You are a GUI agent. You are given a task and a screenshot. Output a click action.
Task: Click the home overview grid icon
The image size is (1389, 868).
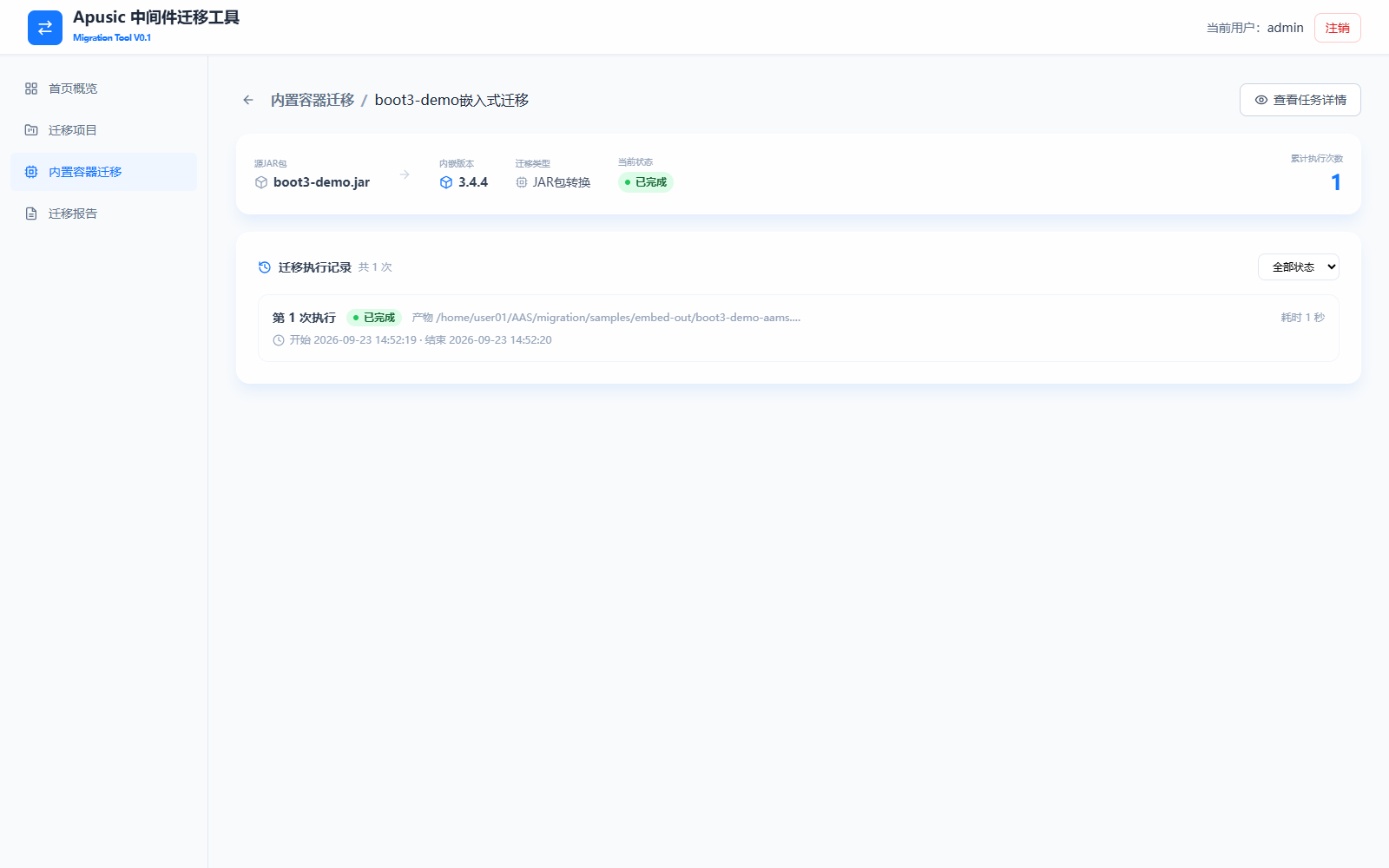31,89
